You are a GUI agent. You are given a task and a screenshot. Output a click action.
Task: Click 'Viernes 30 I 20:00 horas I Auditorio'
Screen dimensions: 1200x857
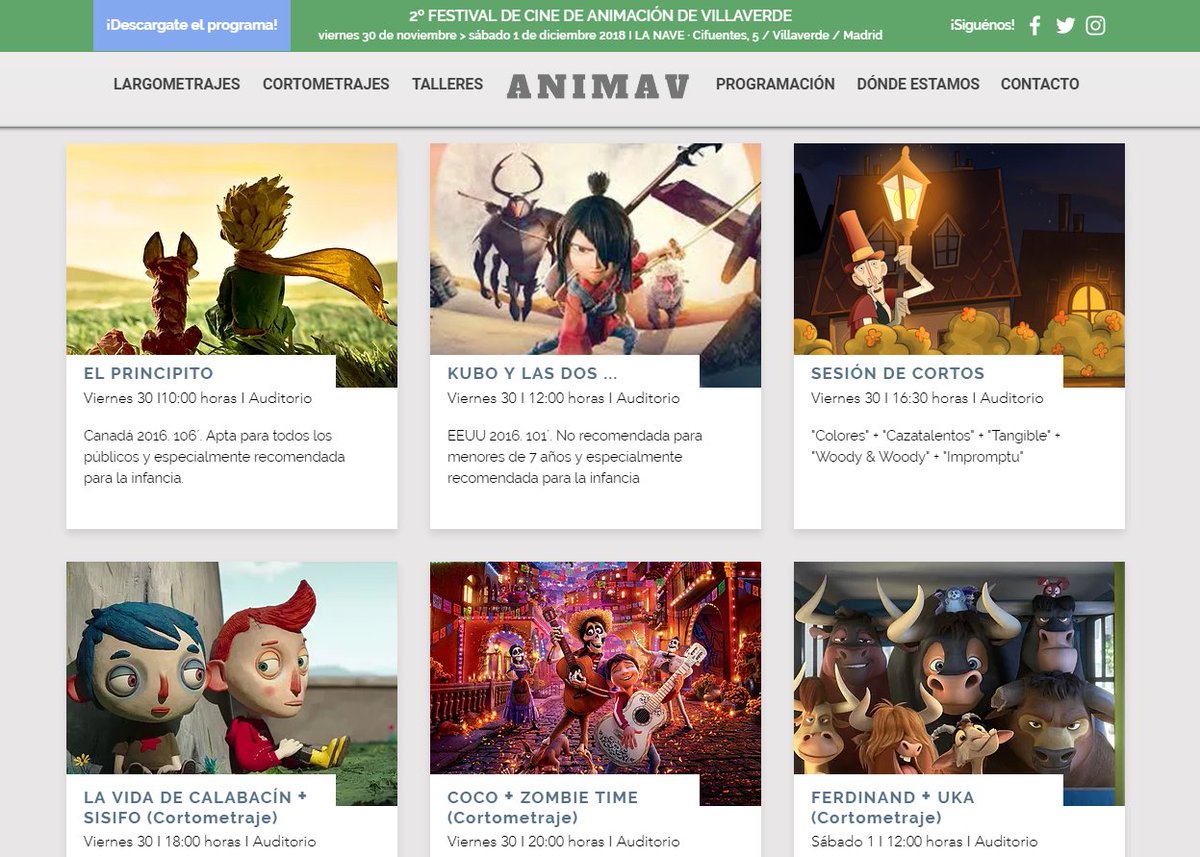tap(563, 842)
